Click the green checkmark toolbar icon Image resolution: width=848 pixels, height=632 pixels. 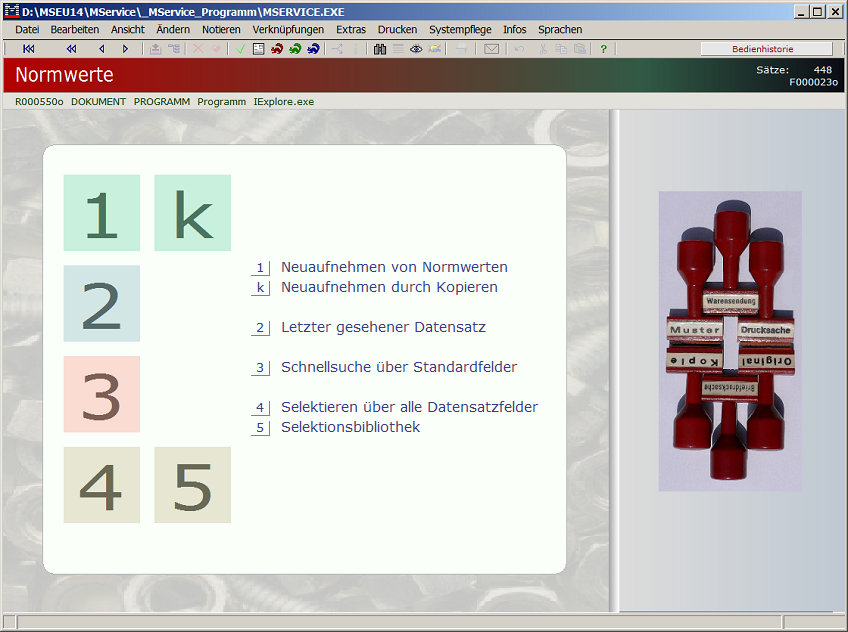pos(241,49)
